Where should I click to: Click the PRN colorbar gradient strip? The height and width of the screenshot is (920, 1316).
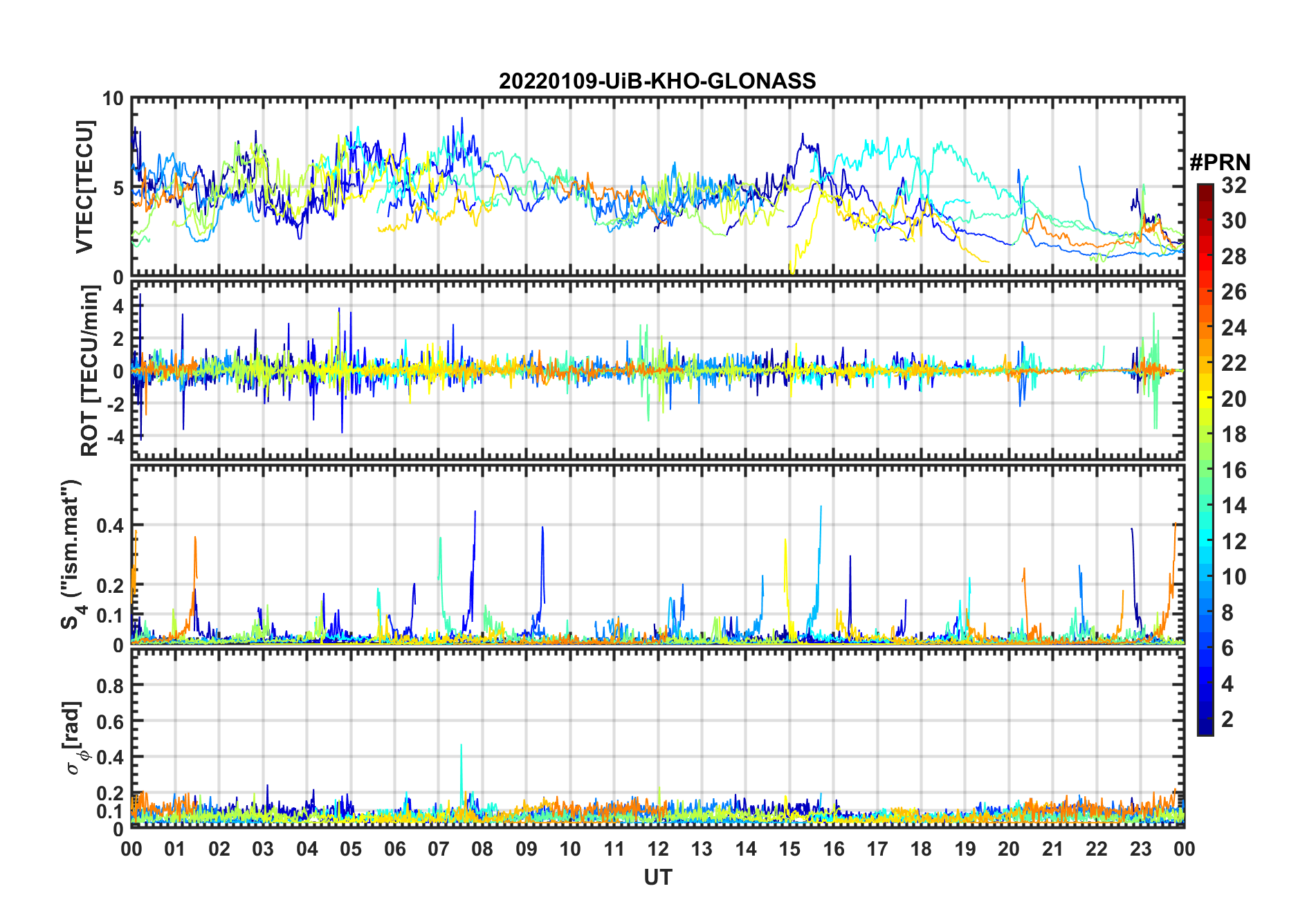coord(1205,459)
